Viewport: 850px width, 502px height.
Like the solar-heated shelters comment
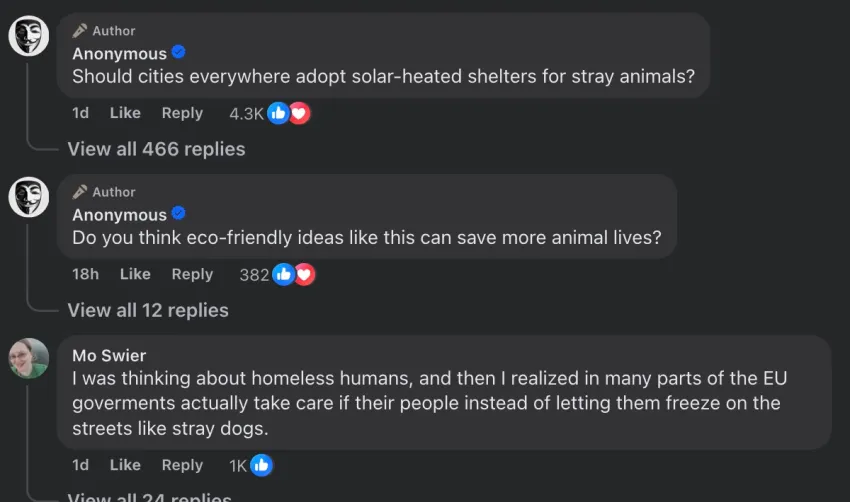[125, 113]
